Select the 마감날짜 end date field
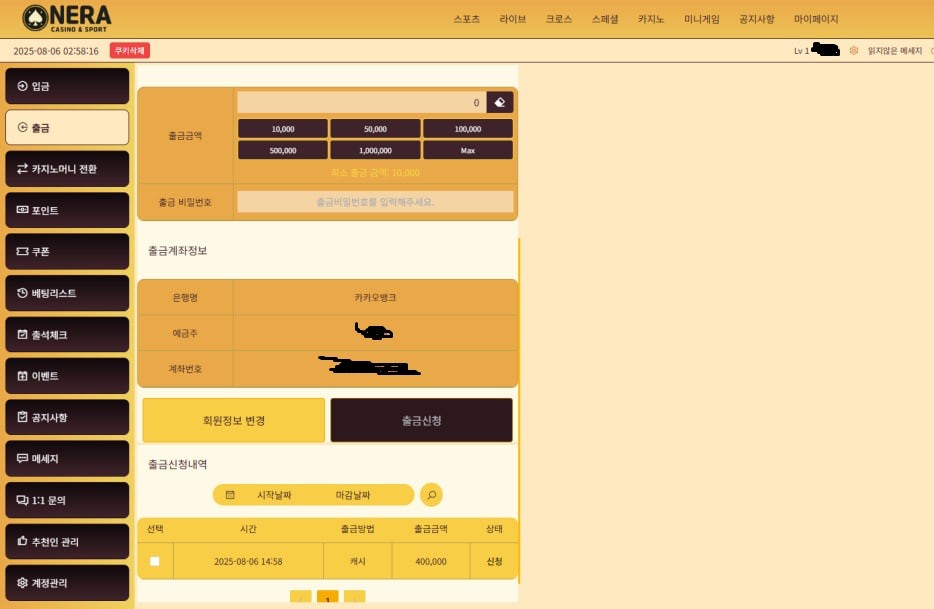Viewport: 934px width, 609px height. (x=352, y=495)
